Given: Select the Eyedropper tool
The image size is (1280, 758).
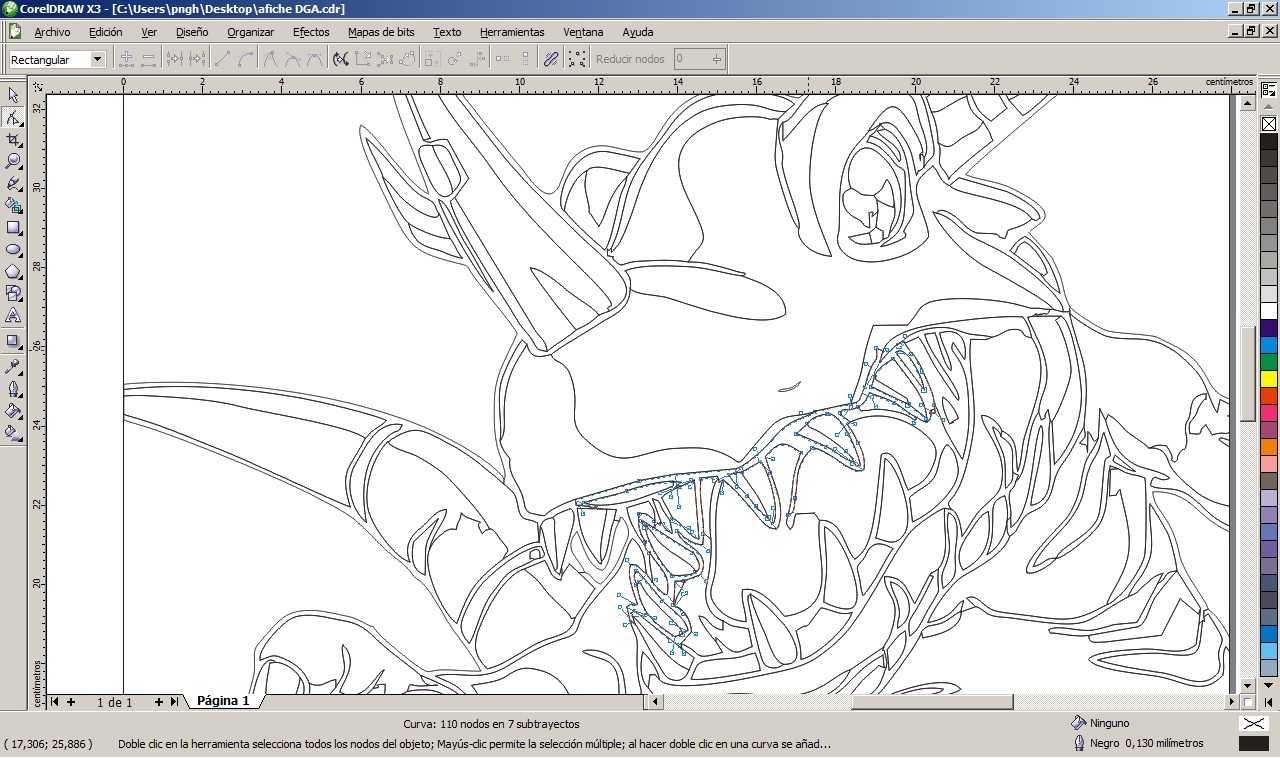Looking at the screenshot, I should (x=13, y=366).
